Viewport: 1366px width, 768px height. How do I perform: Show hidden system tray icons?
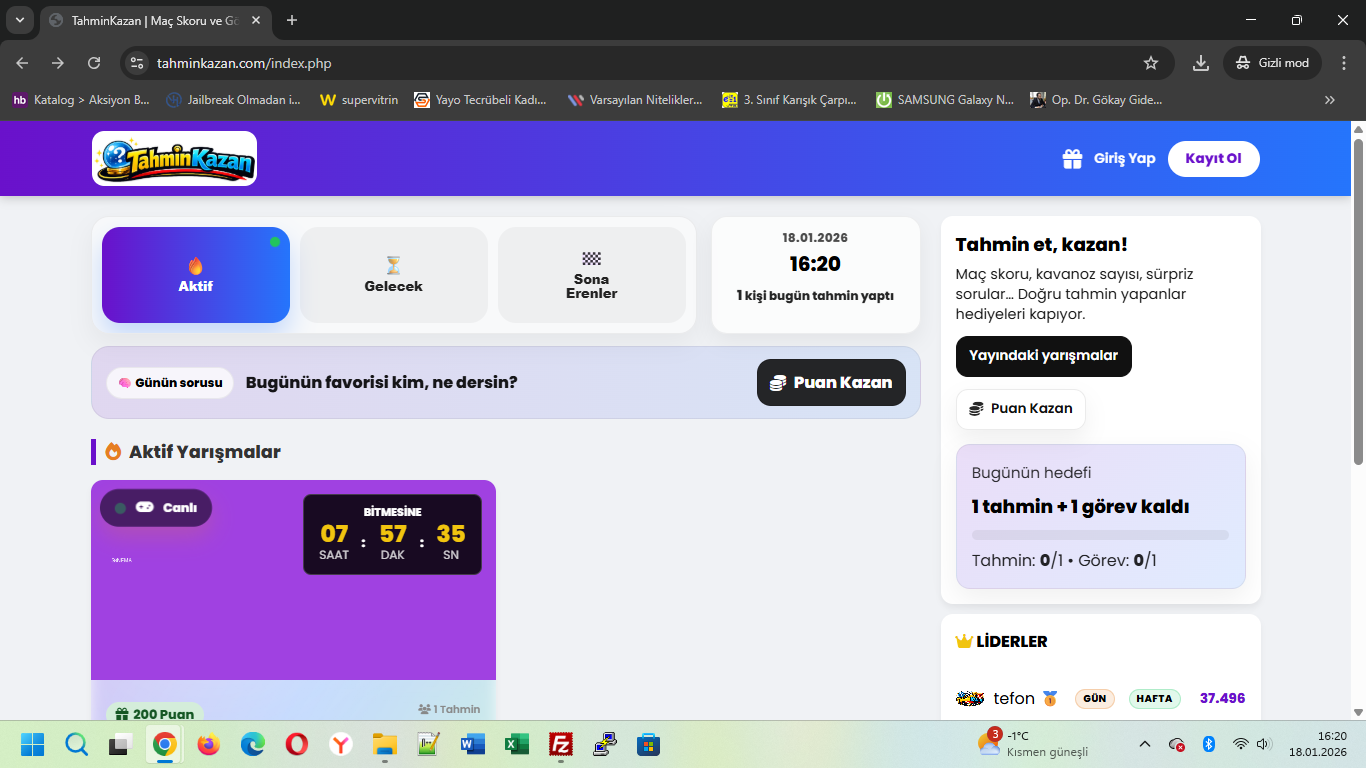[1145, 745]
